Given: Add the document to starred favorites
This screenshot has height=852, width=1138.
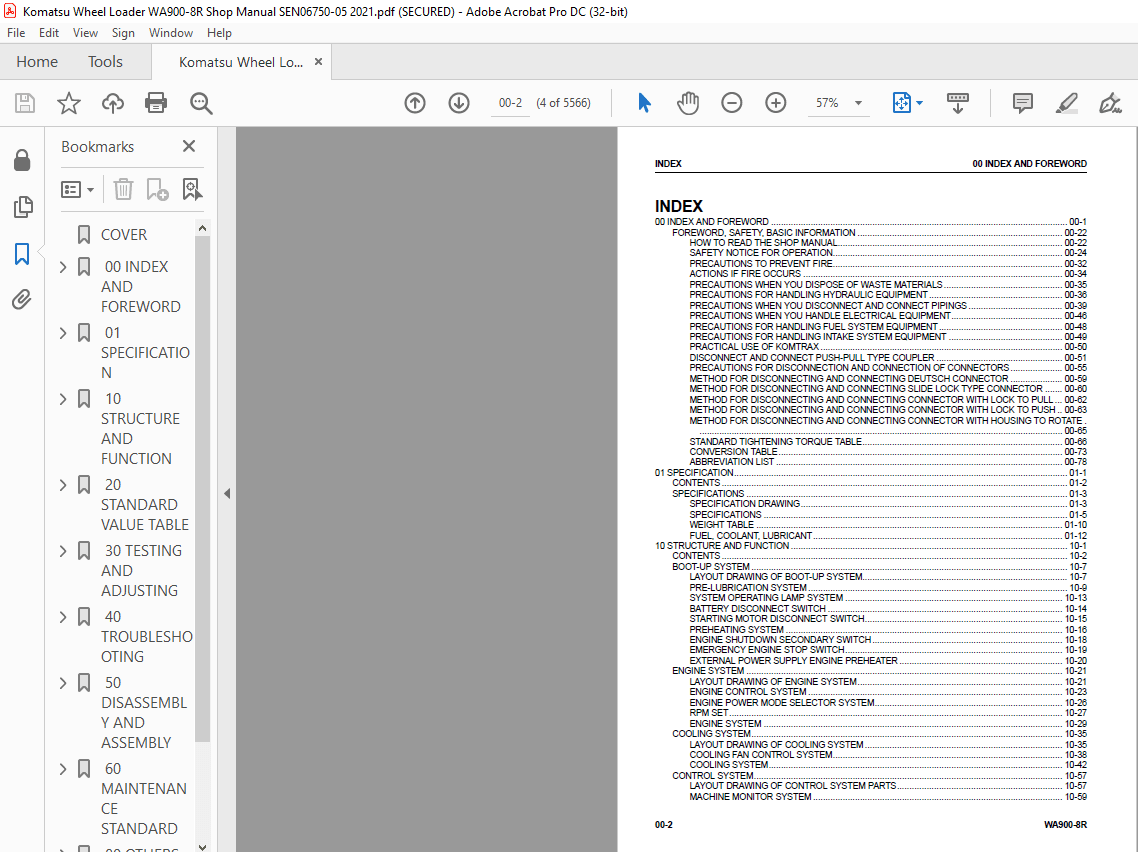Looking at the screenshot, I should (x=68, y=103).
